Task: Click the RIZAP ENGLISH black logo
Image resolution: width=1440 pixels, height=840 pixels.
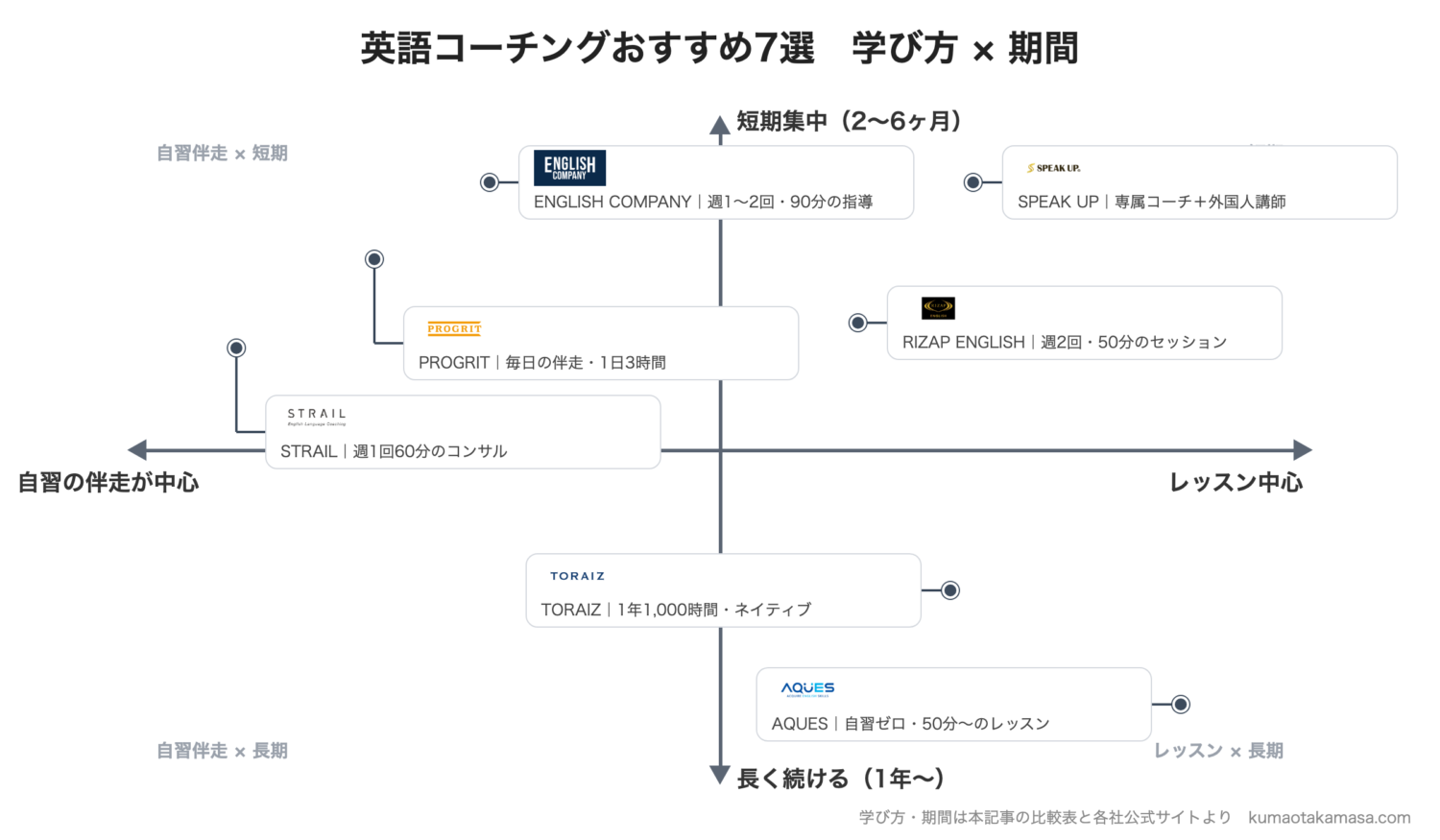Action: (x=938, y=308)
